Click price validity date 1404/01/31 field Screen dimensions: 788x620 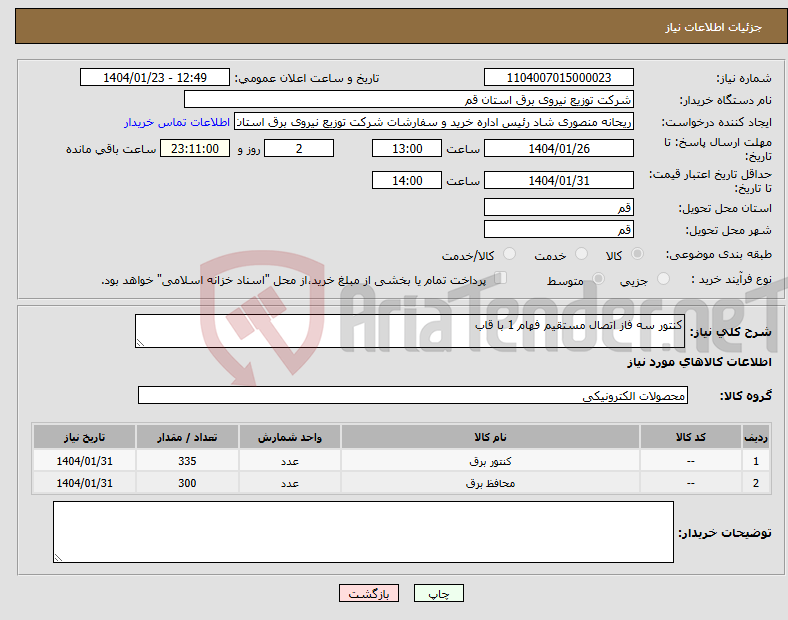558,180
